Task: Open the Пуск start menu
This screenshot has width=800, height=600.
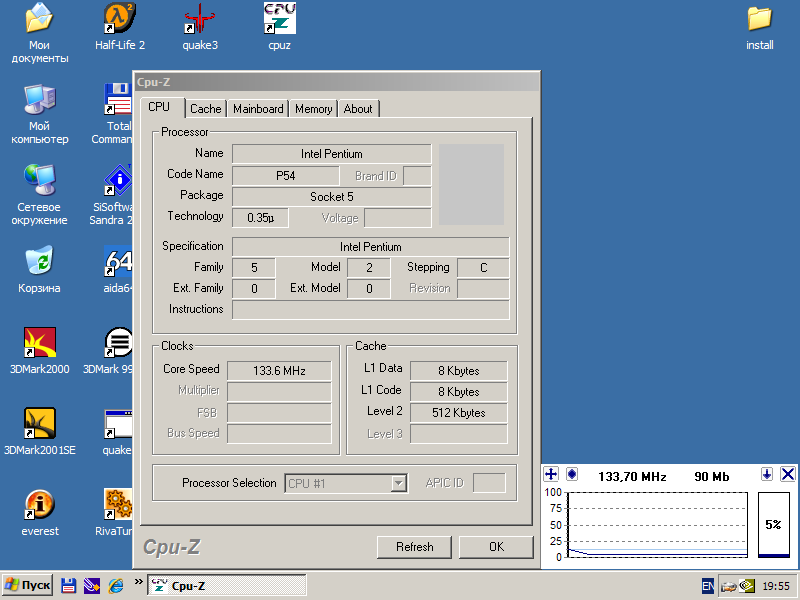Action: coord(28,585)
